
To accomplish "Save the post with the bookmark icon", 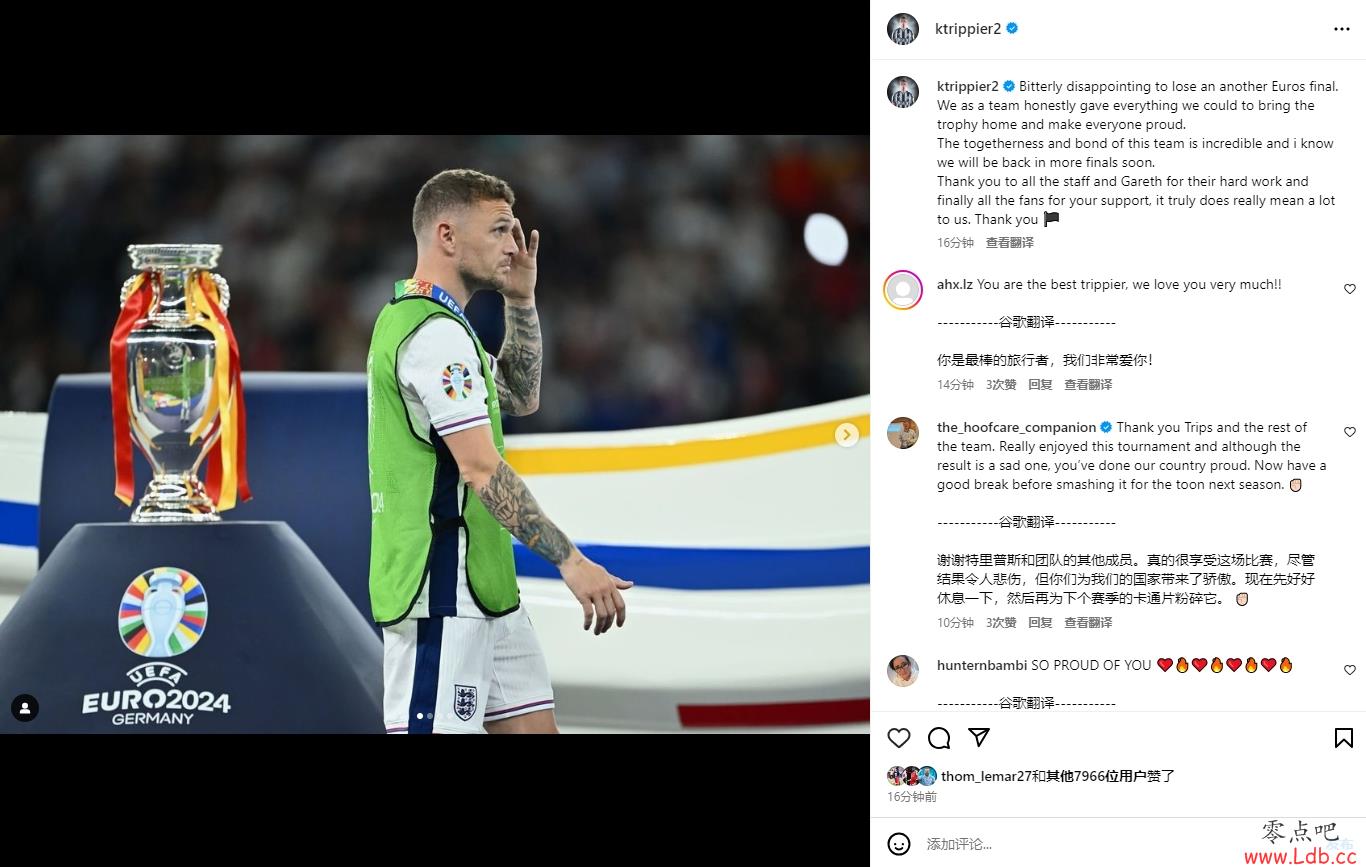I will (x=1344, y=738).
